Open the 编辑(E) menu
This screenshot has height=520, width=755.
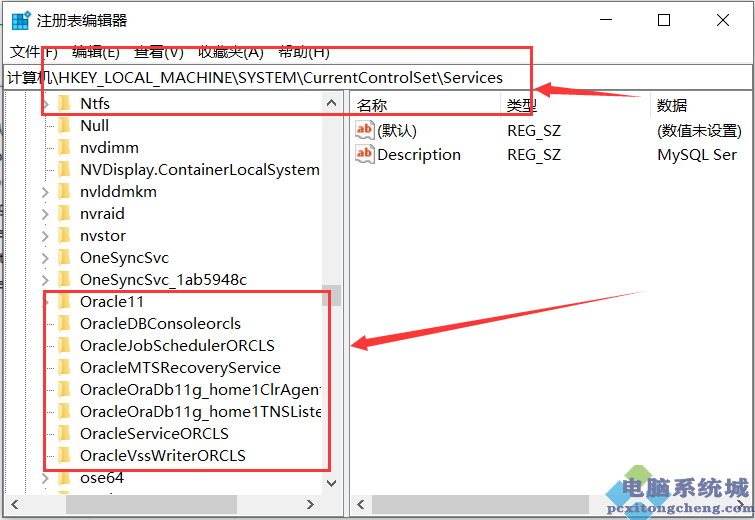pyautogui.click(x=96, y=52)
